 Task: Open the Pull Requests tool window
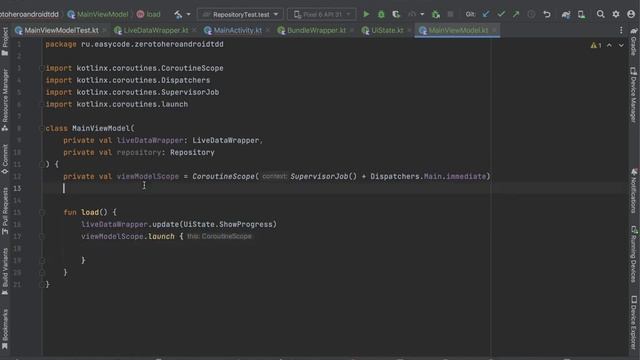(x=5, y=211)
